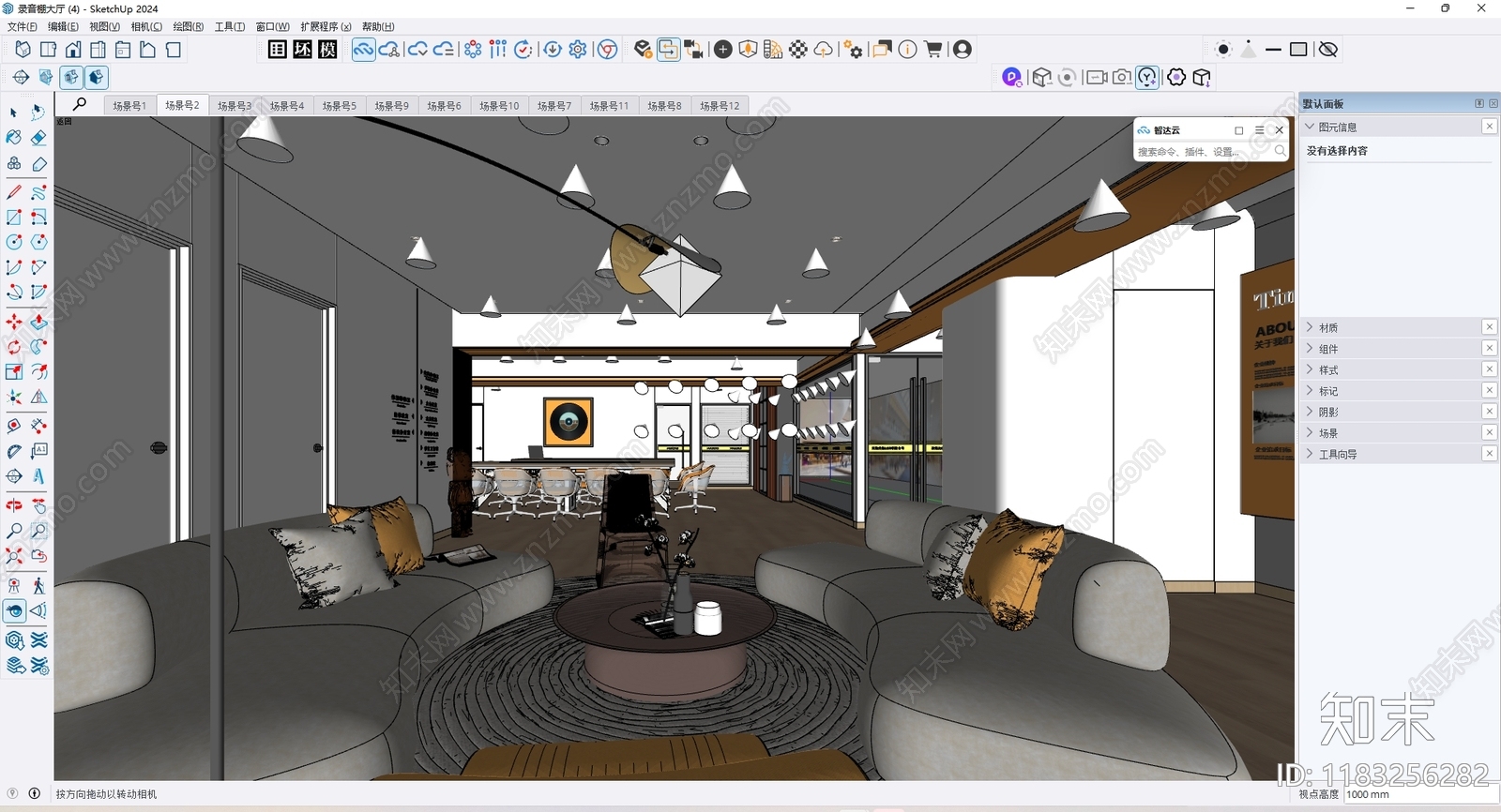Pick the Rotate tool
Screen dimensions: 1501x812
[14, 347]
